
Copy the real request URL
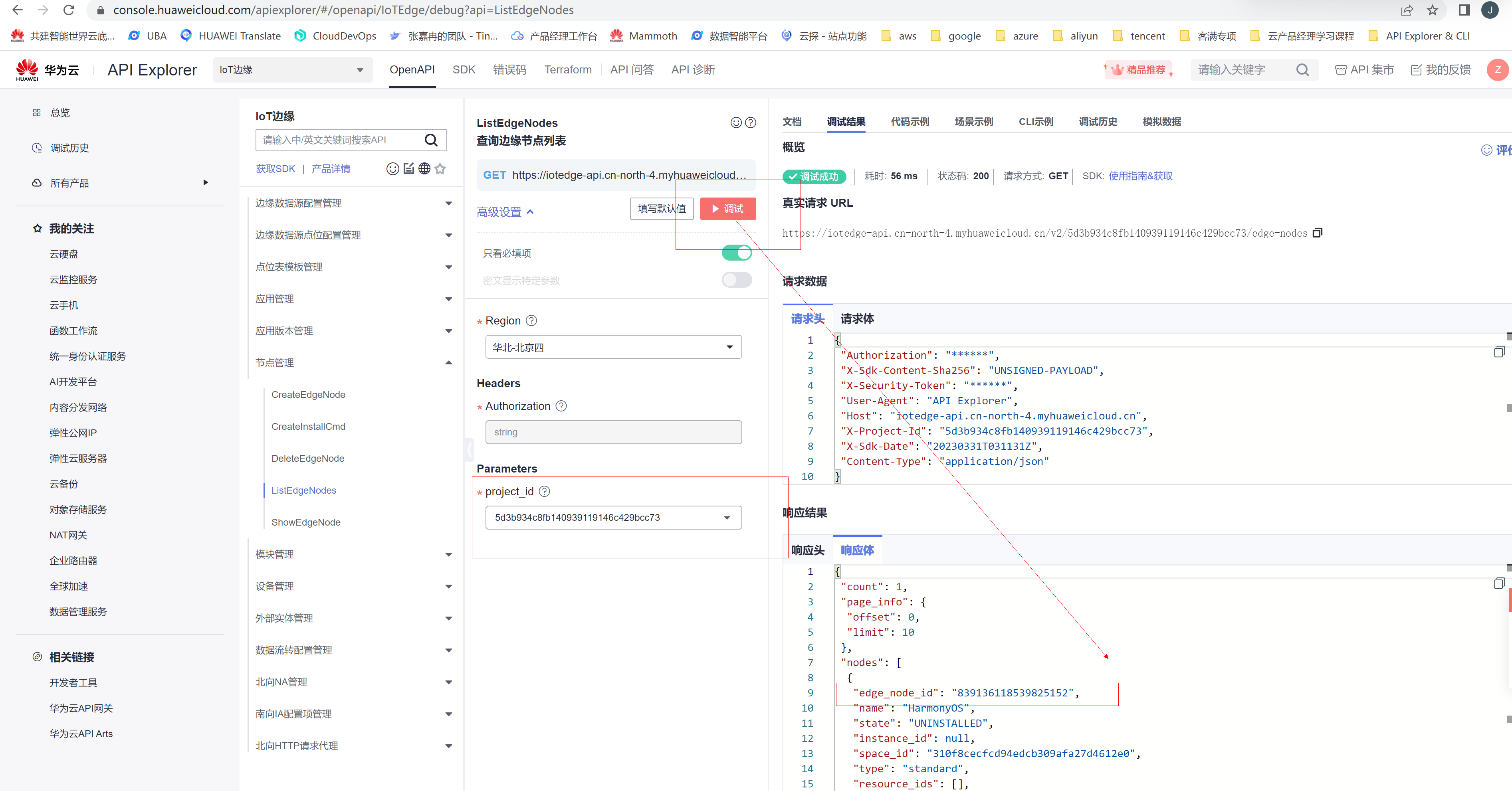[x=1318, y=233]
